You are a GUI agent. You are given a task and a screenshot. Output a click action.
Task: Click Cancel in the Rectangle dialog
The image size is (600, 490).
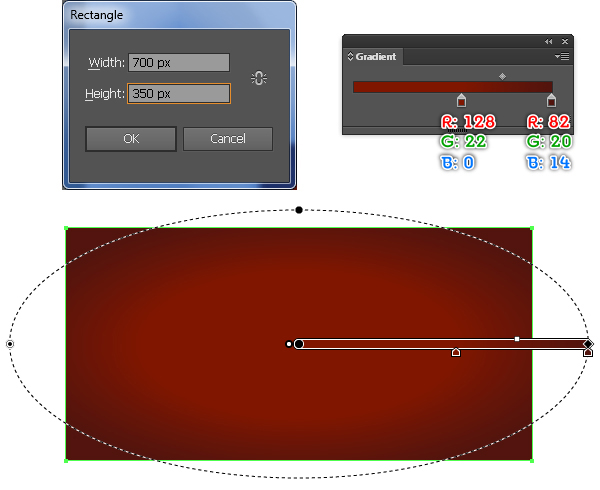[228, 139]
